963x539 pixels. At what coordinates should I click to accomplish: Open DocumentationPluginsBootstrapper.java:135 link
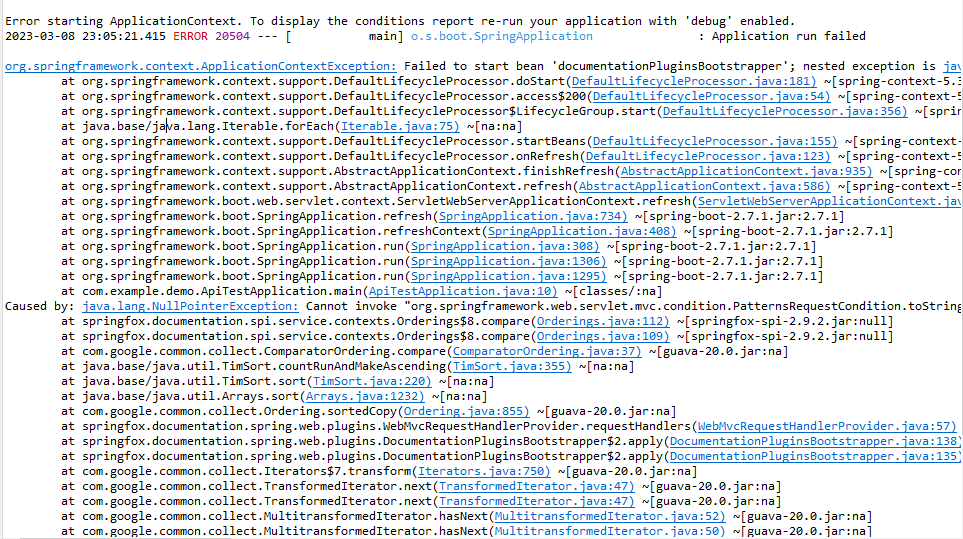pos(814,456)
